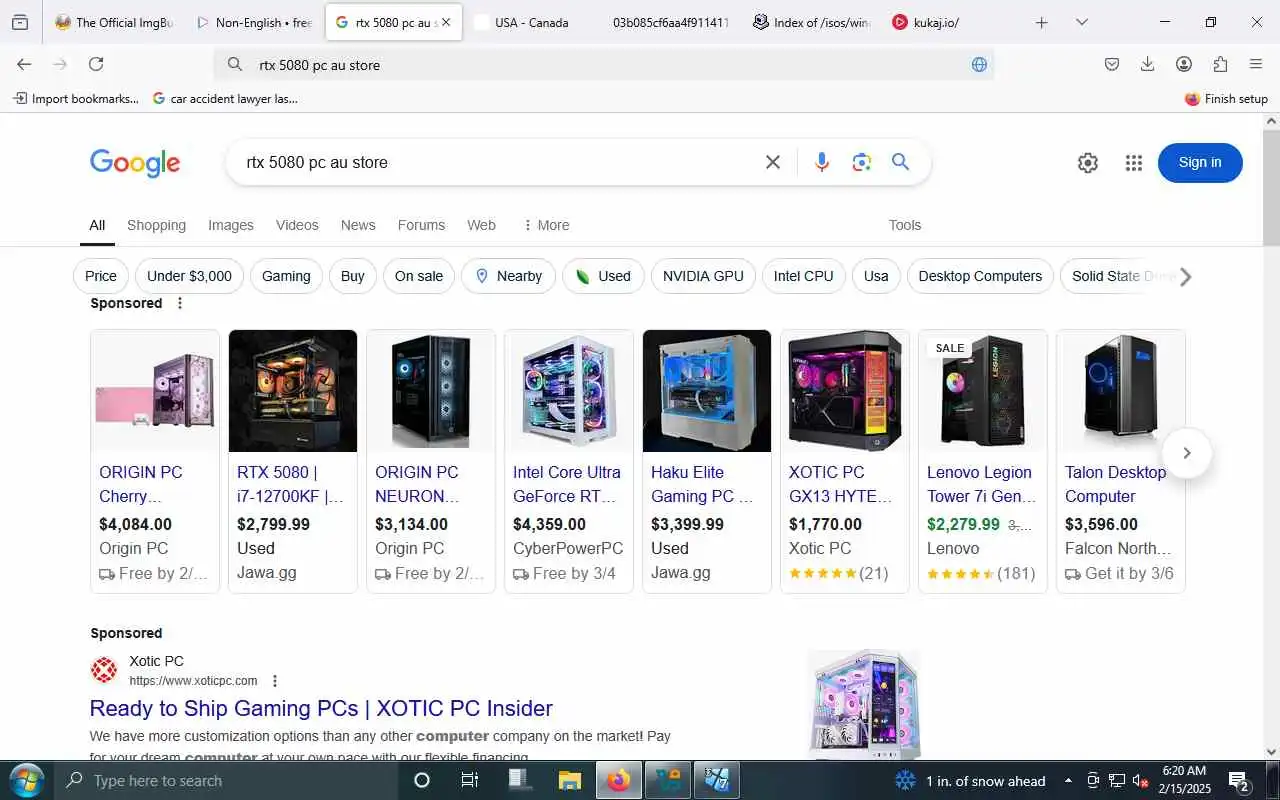Toggle the Used filter chip

click(x=603, y=276)
